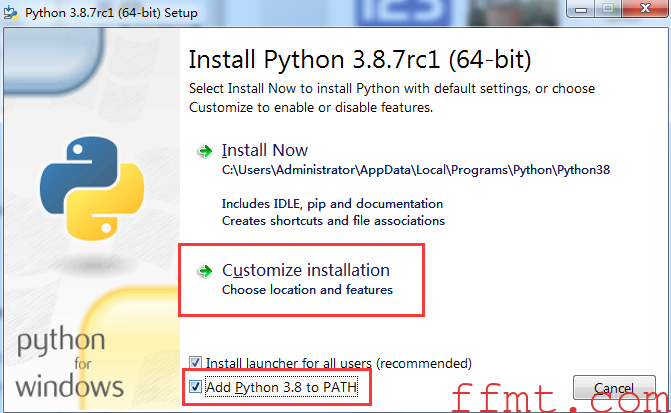
Task: Click the green arrow beside Customize installation
Action: tap(205, 271)
